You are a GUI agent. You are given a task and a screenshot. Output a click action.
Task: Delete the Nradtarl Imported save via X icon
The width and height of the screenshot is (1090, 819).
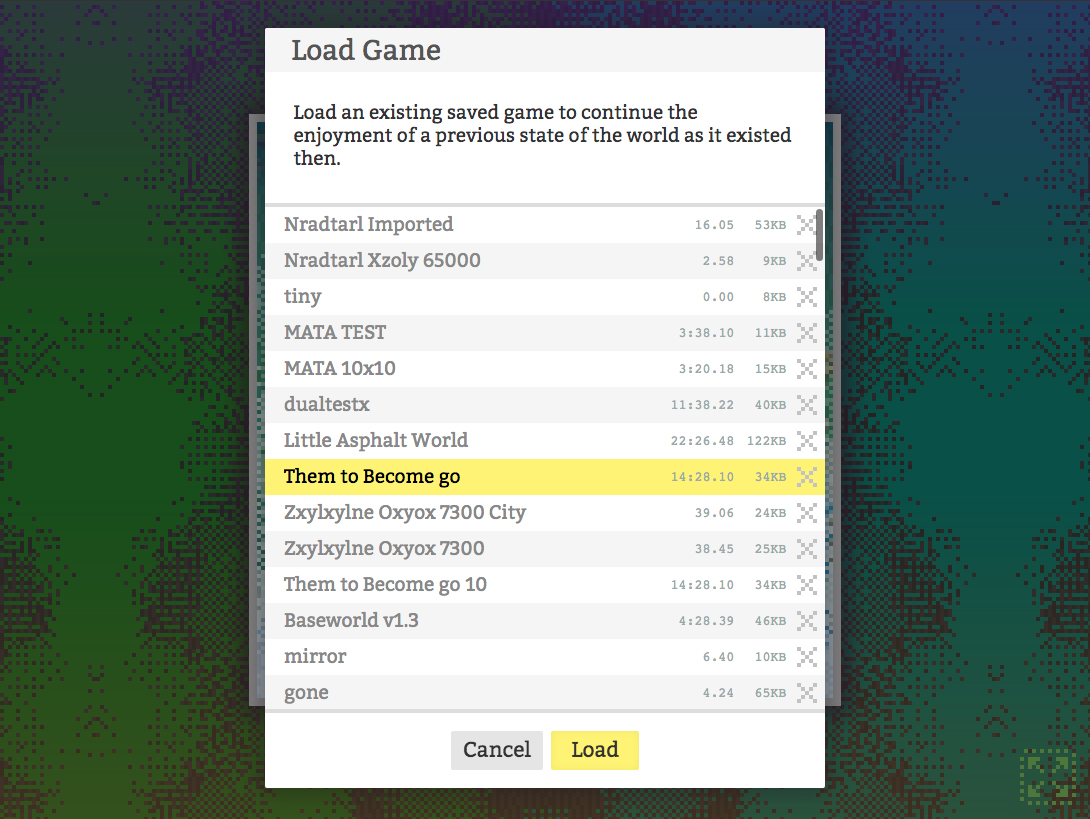click(806, 225)
